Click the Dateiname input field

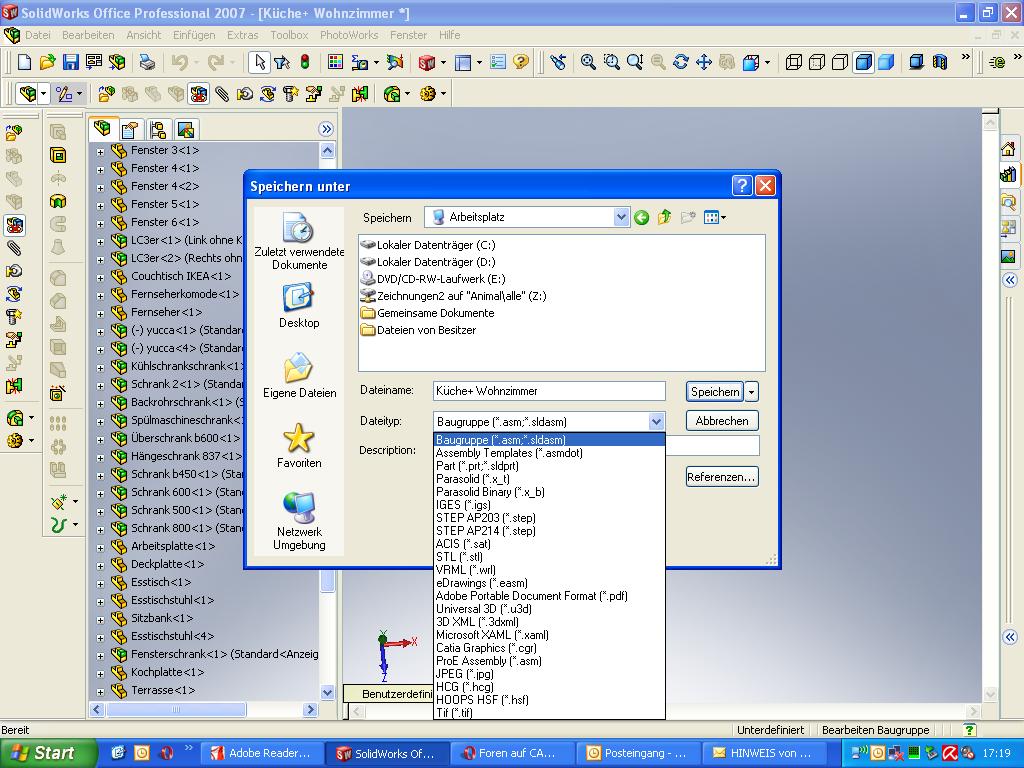tap(549, 391)
